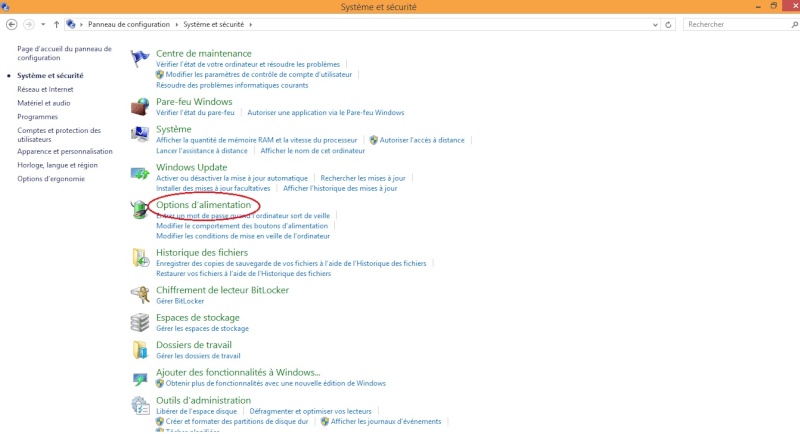Click the Espaces de stockage drives icon

pos(140,323)
